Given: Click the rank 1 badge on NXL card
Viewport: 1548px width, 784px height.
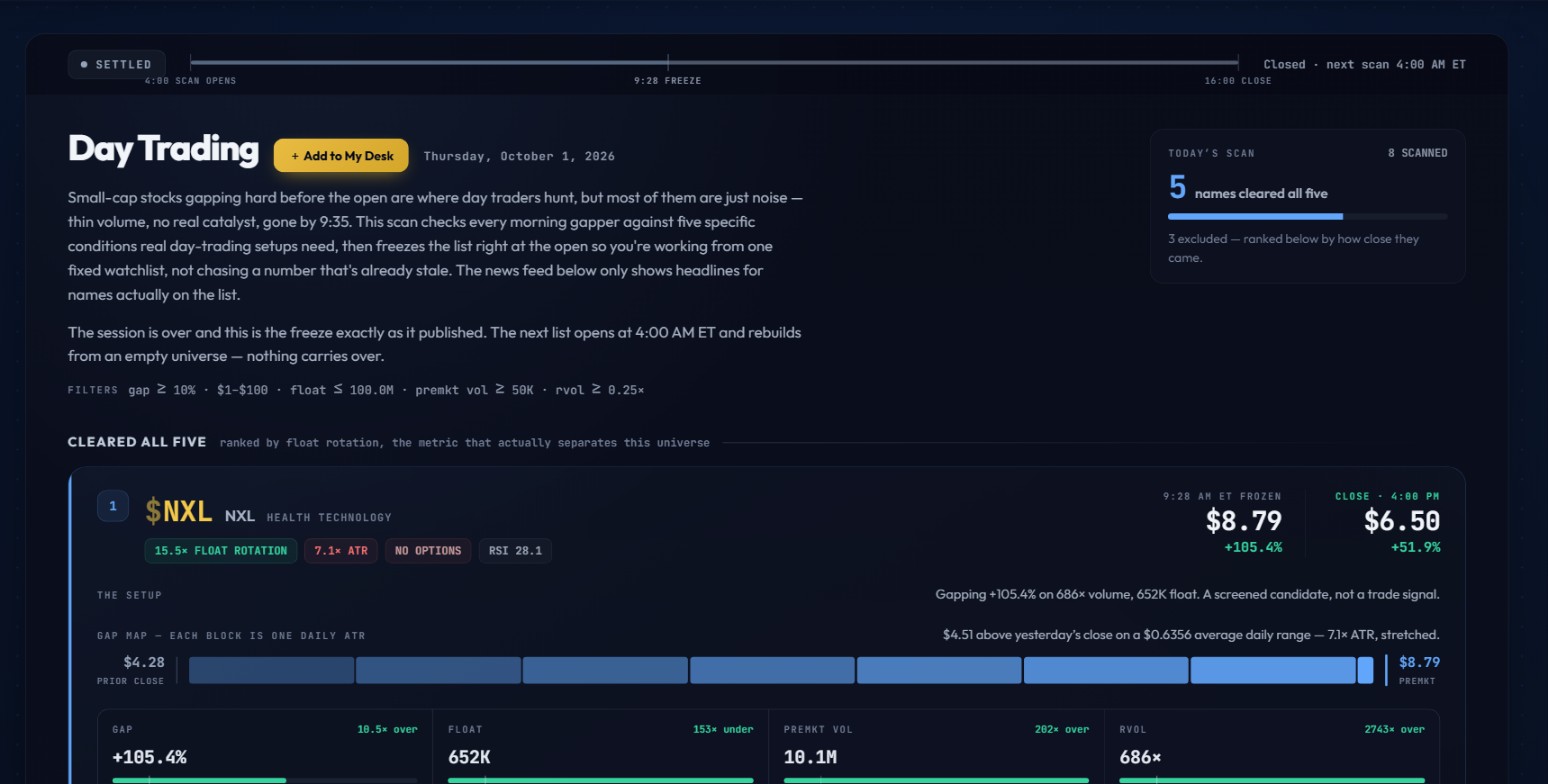Looking at the screenshot, I should pos(113,506).
